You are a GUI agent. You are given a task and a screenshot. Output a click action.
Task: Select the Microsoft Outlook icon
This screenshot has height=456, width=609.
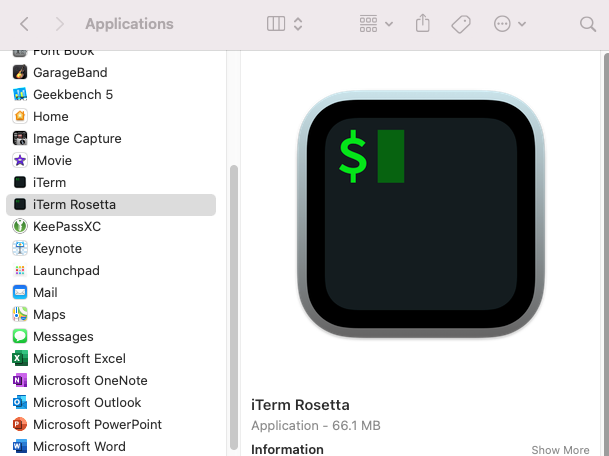pos(20,402)
